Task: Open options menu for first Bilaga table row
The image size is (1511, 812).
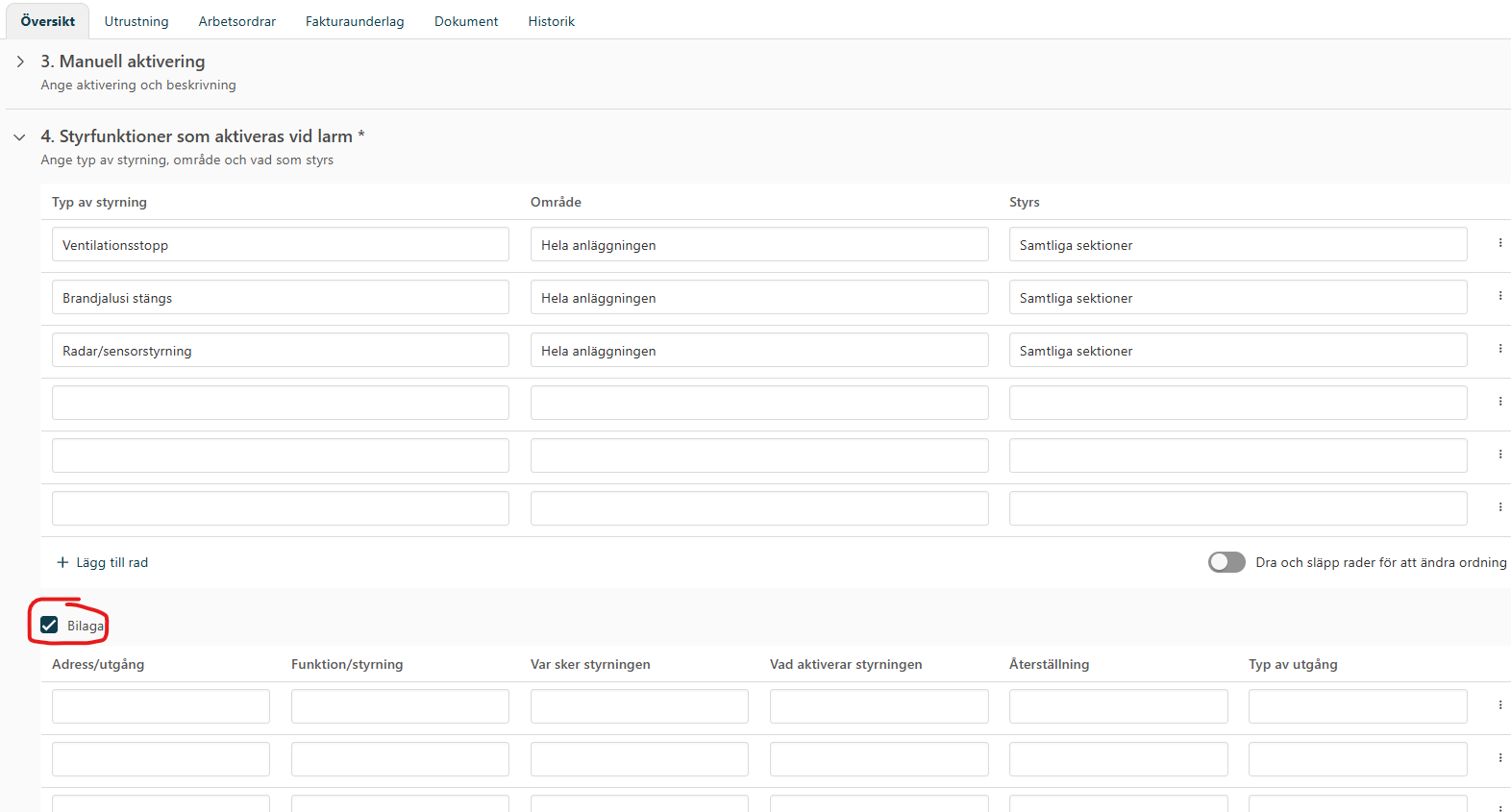Action: click(x=1499, y=705)
